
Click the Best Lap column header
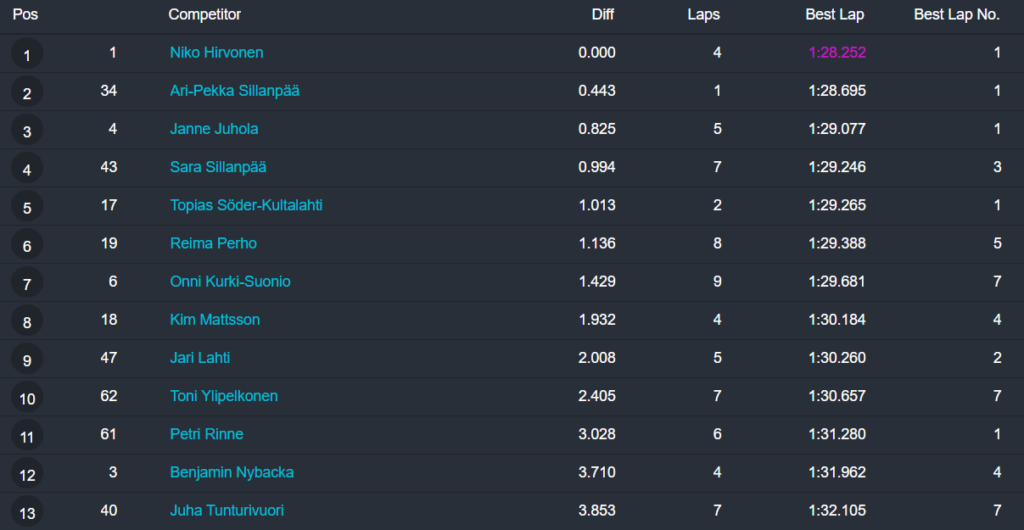click(834, 15)
